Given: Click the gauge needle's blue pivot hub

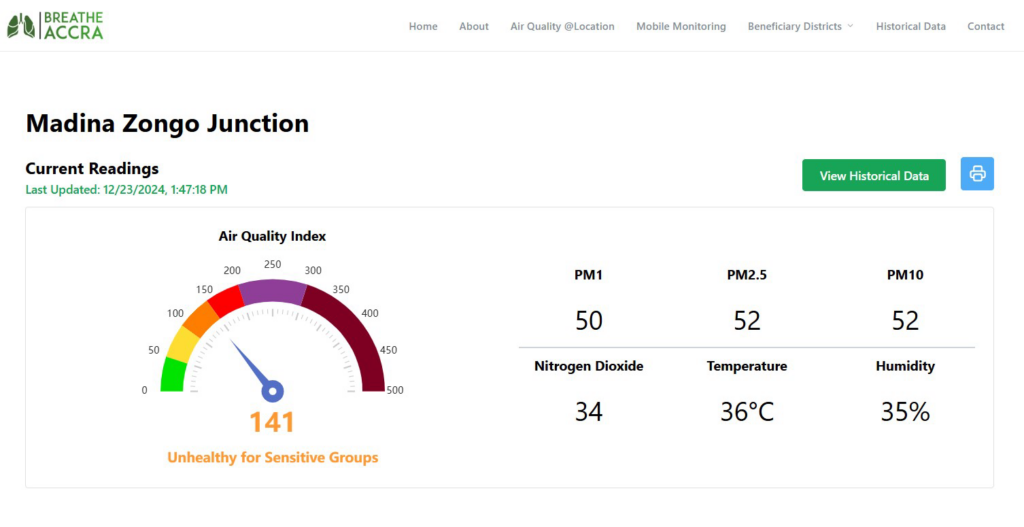Looking at the screenshot, I should [x=272, y=391].
